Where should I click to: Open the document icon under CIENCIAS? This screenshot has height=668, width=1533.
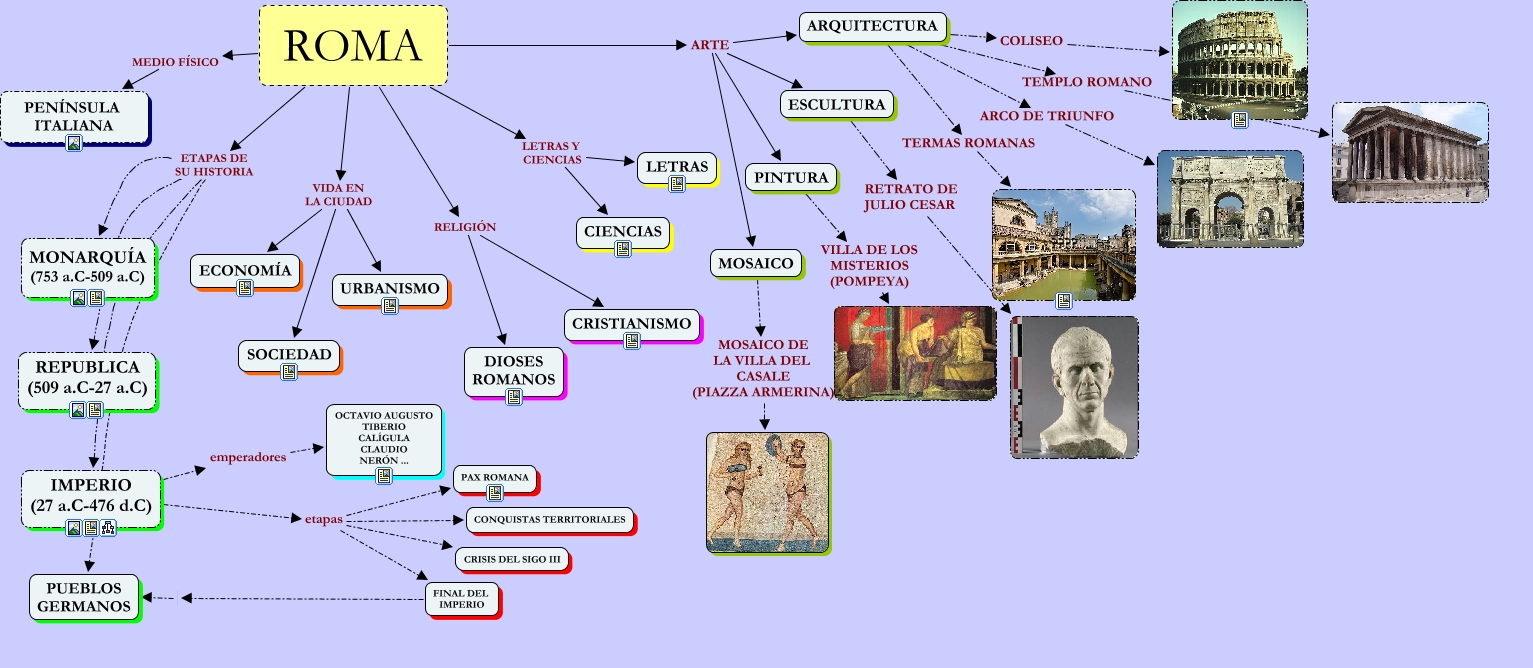point(623,249)
